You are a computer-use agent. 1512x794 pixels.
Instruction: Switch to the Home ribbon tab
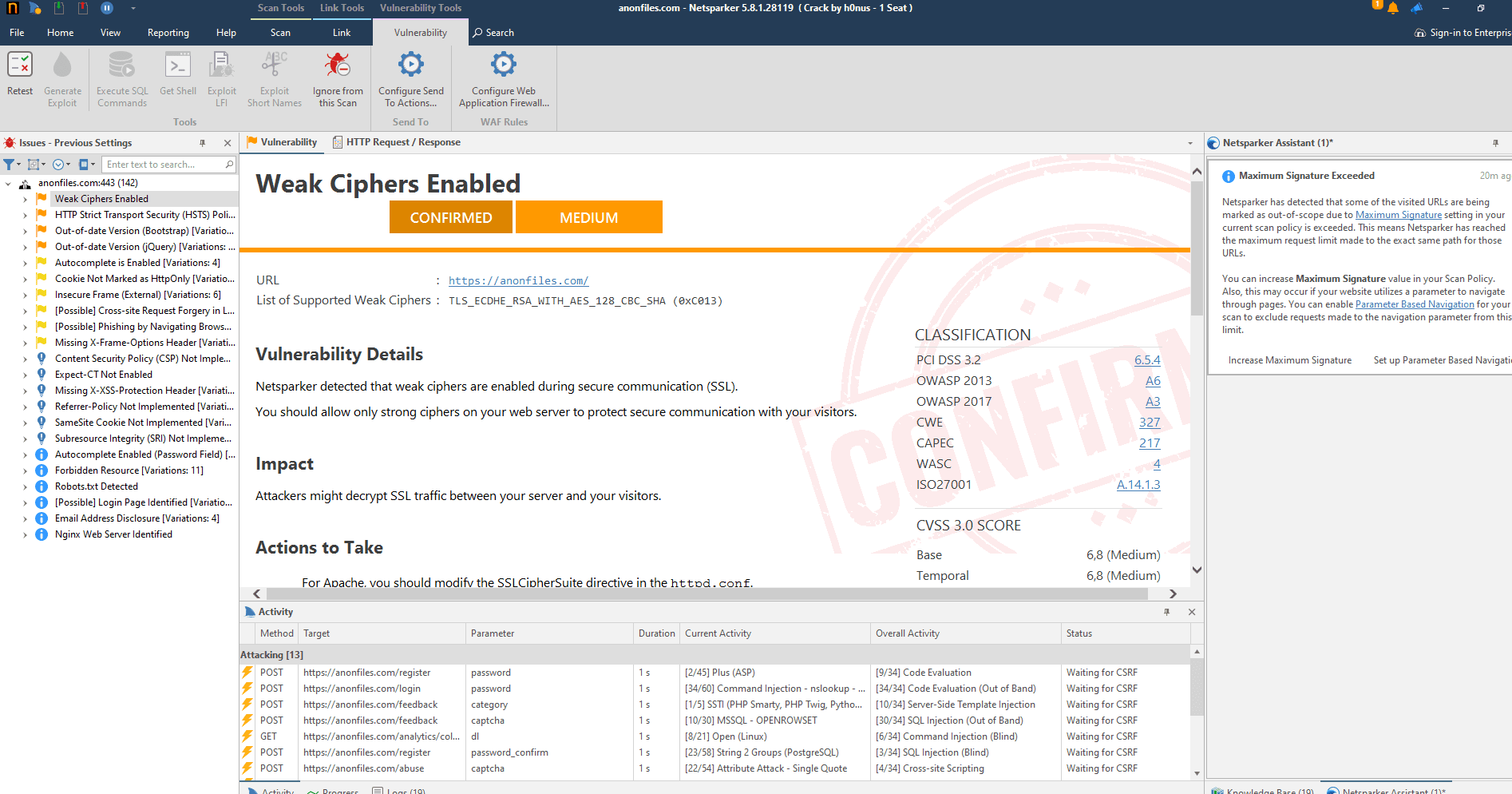click(61, 33)
